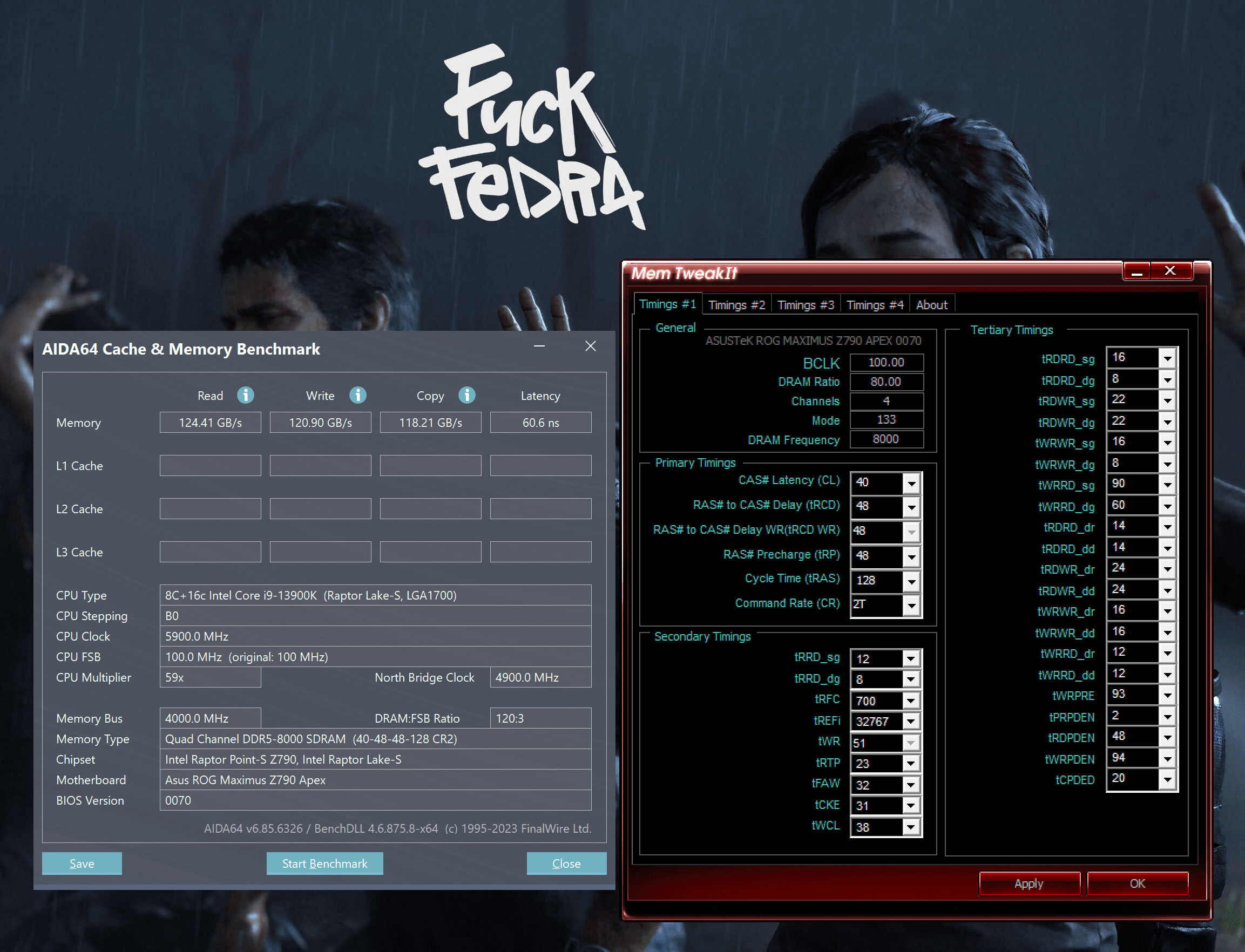Viewport: 1245px width, 952px height.
Task: Minimize the AIDA64 benchmark window
Action: coord(539,345)
